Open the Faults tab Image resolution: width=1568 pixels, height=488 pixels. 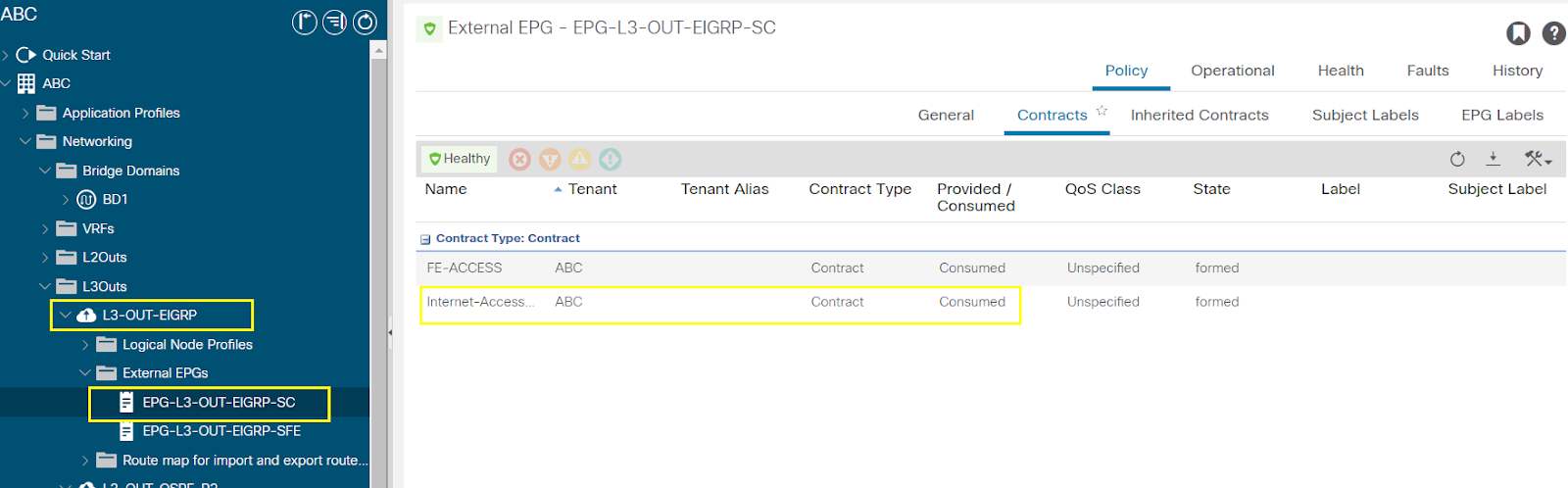1428,71
